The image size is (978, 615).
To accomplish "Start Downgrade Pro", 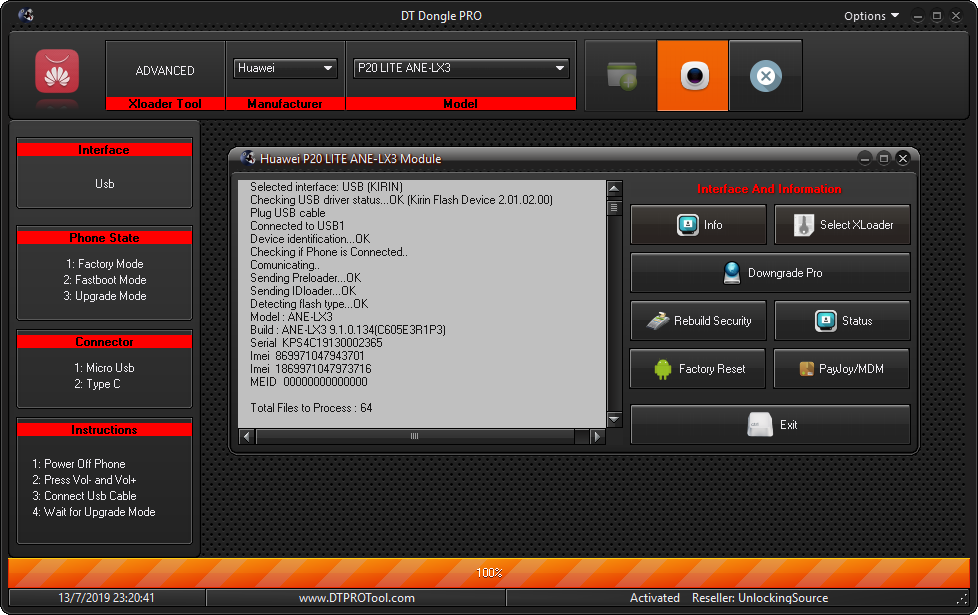I will click(770, 273).
